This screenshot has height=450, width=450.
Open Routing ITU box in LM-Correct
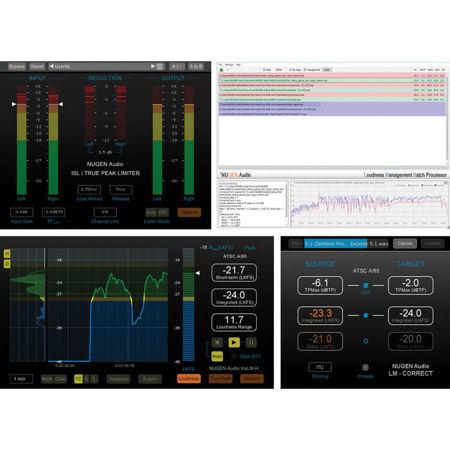320,367
